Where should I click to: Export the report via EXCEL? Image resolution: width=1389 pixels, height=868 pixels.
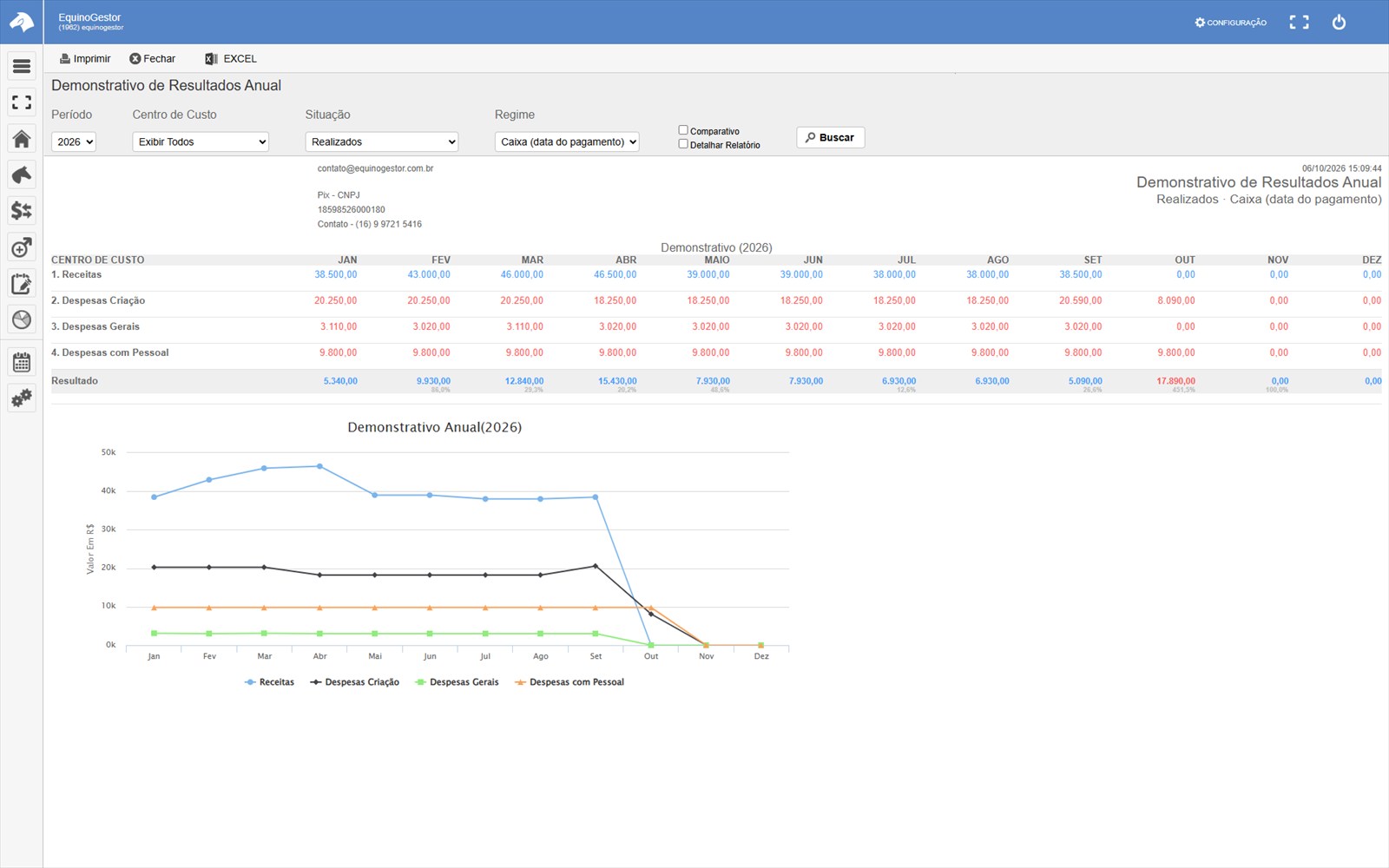coord(231,59)
